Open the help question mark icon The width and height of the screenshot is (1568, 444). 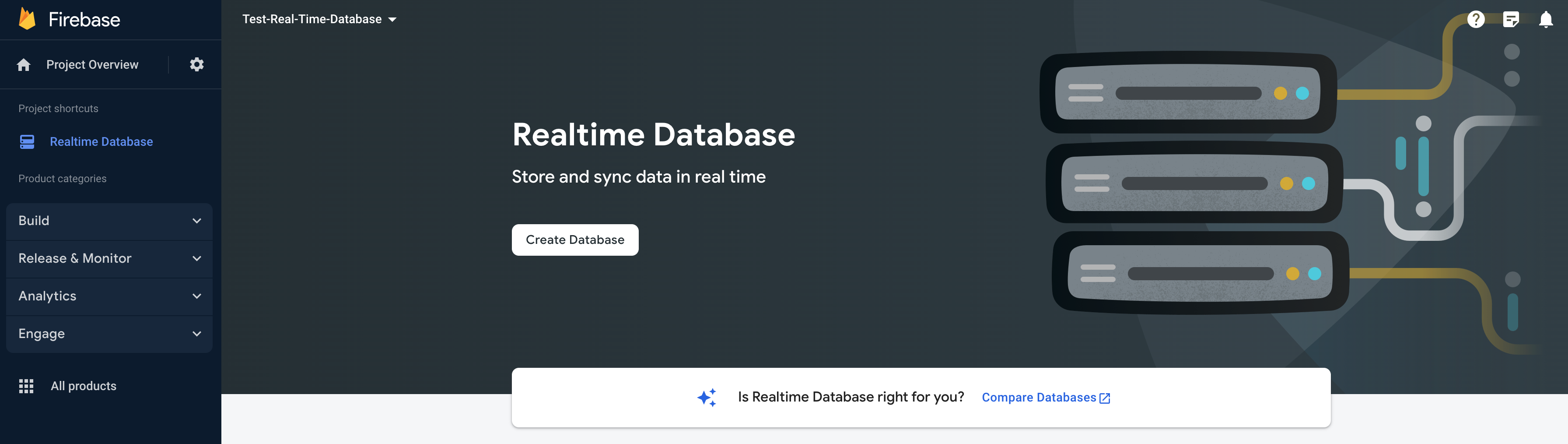[1476, 20]
